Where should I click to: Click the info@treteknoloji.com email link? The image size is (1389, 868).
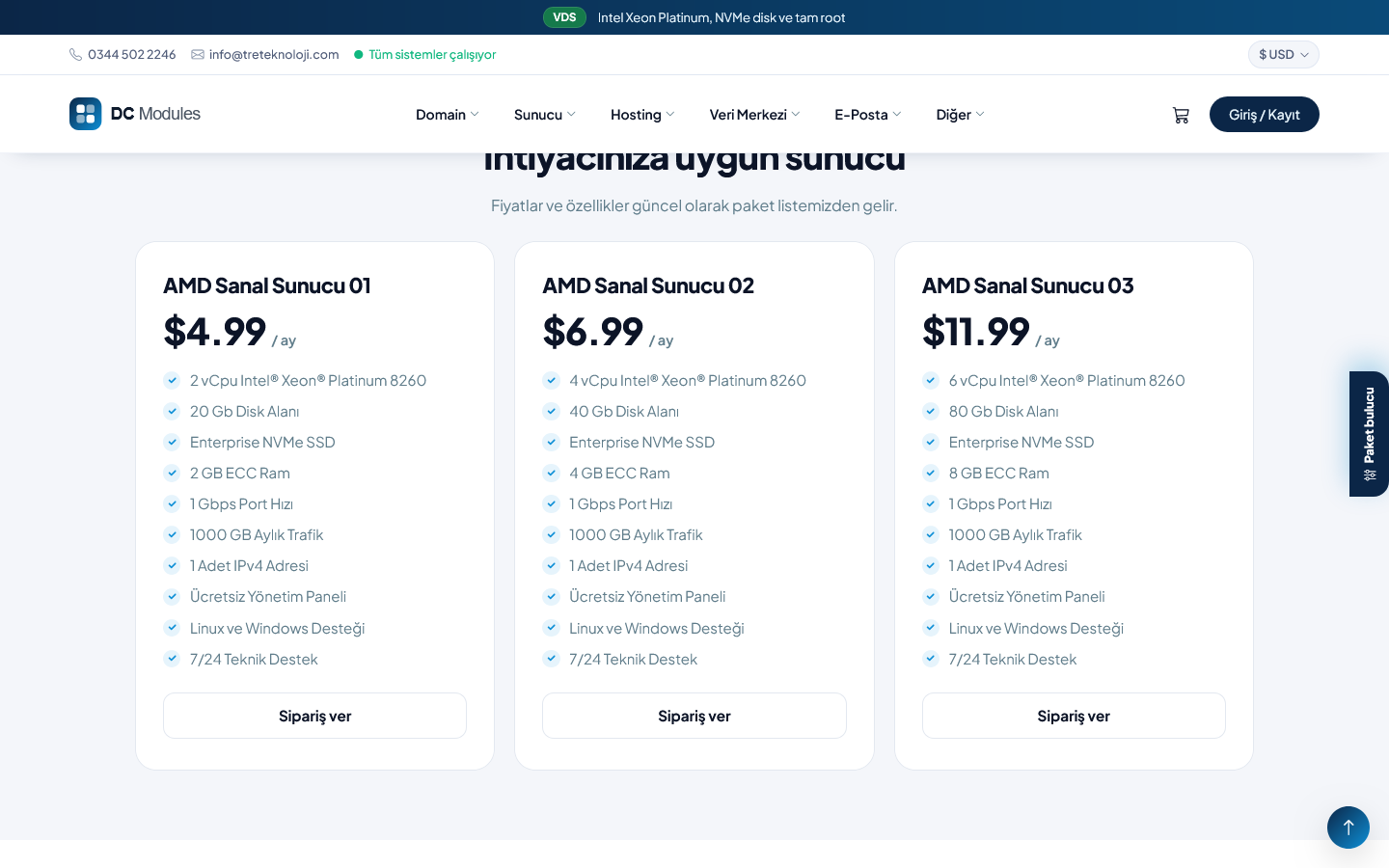pos(274,55)
